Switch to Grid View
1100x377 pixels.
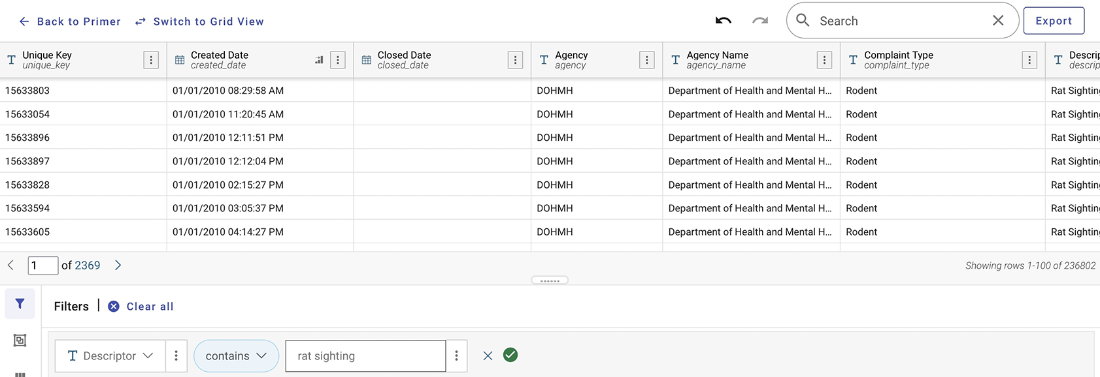pos(199,22)
